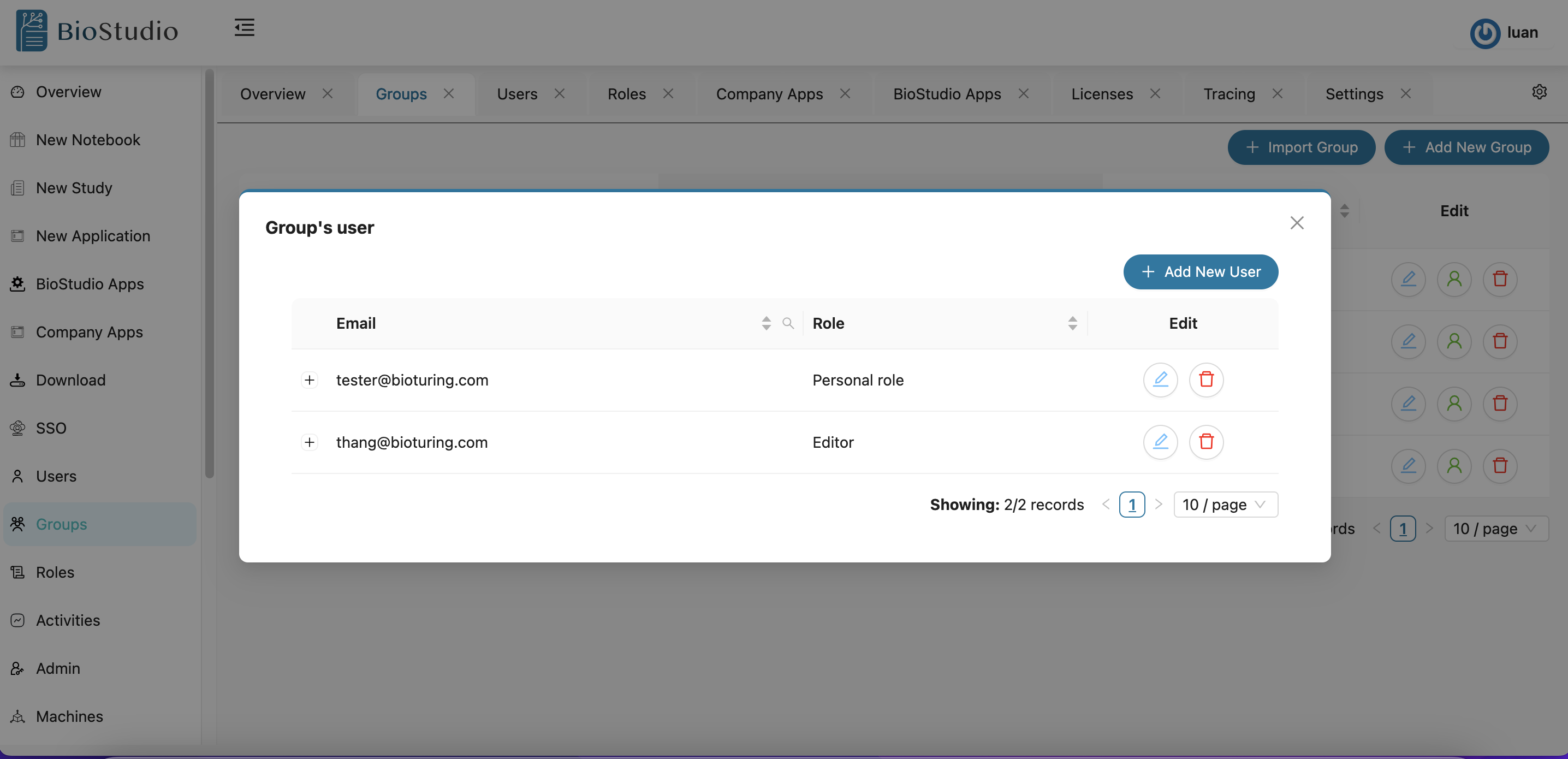
Task: Click the sidebar vertical scrollbar
Action: point(210,274)
